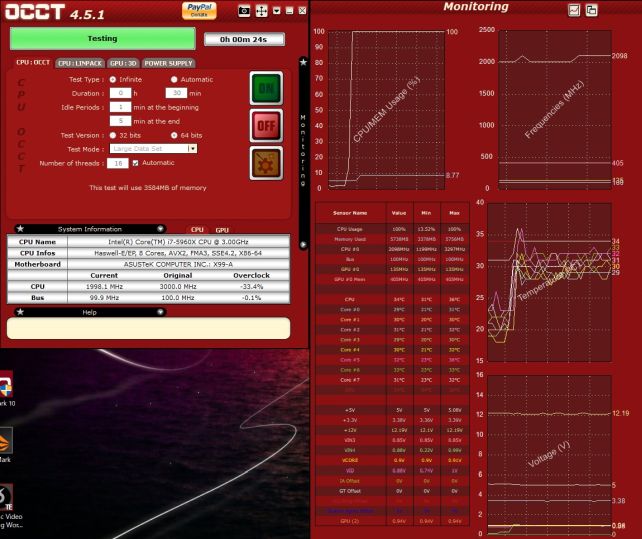Choose the 64 bits test version

[x=174, y=135]
